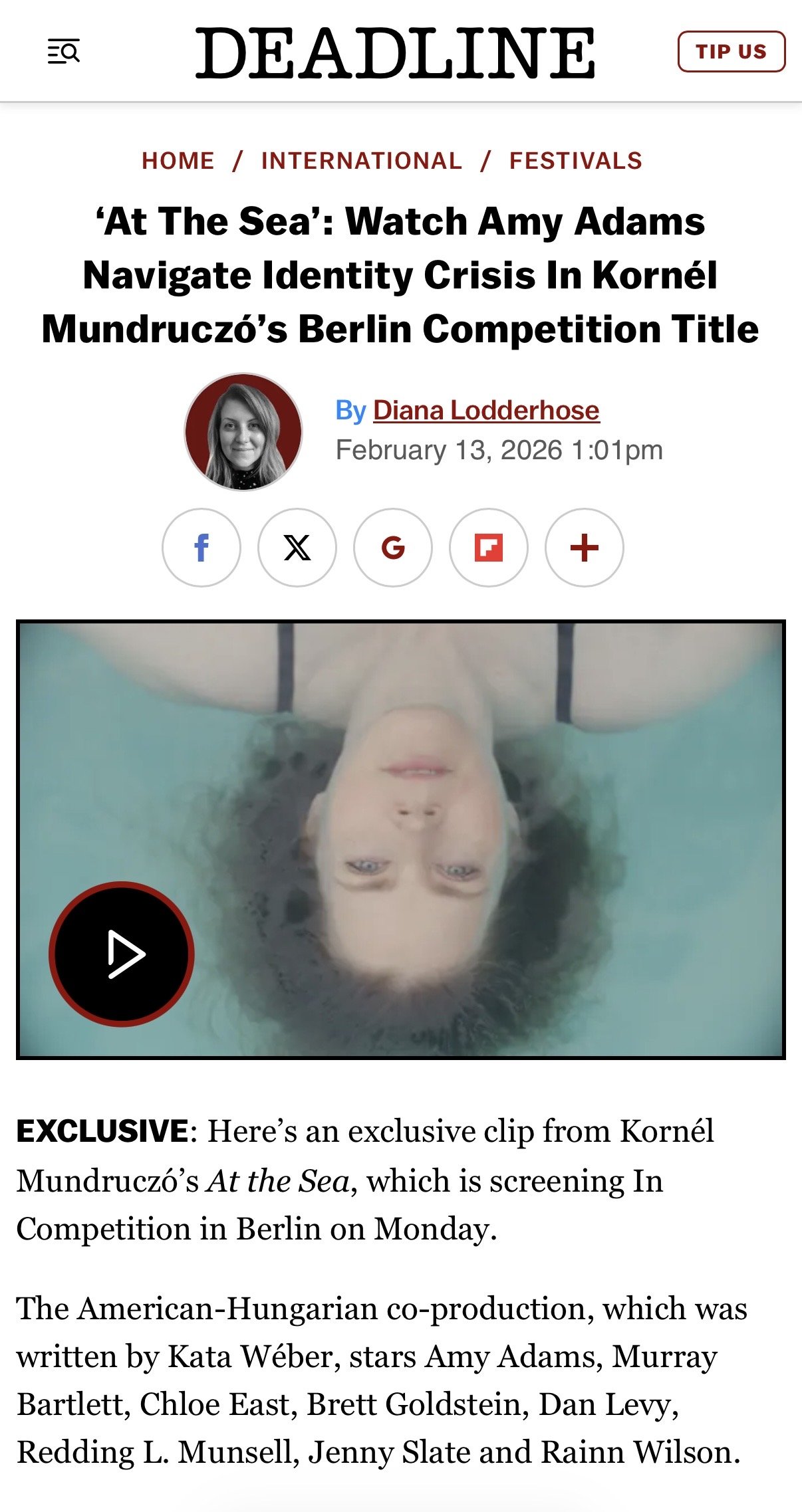The height and width of the screenshot is (1512, 802).
Task: Click the article headline about Amy Adams
Action: coord(400,275)
